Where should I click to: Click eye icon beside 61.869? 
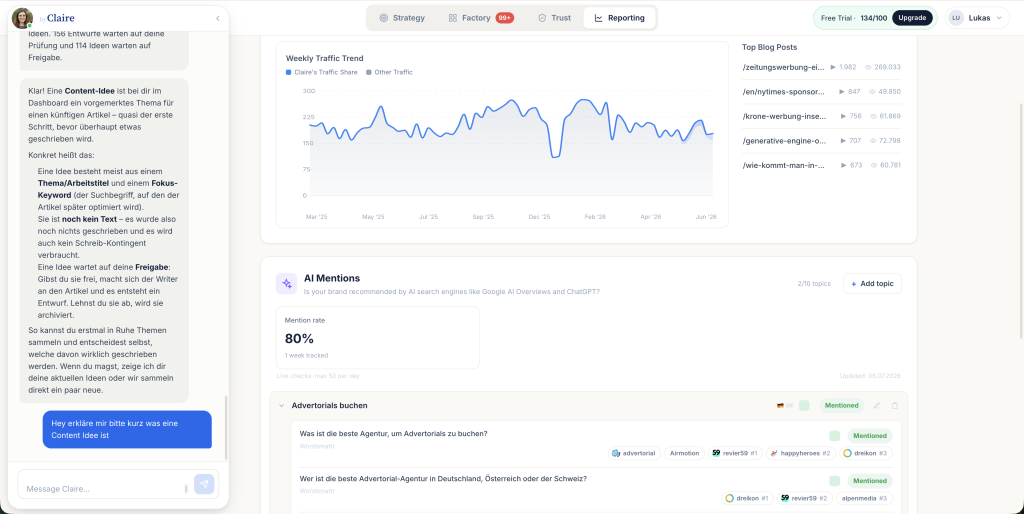coord(873,116)
